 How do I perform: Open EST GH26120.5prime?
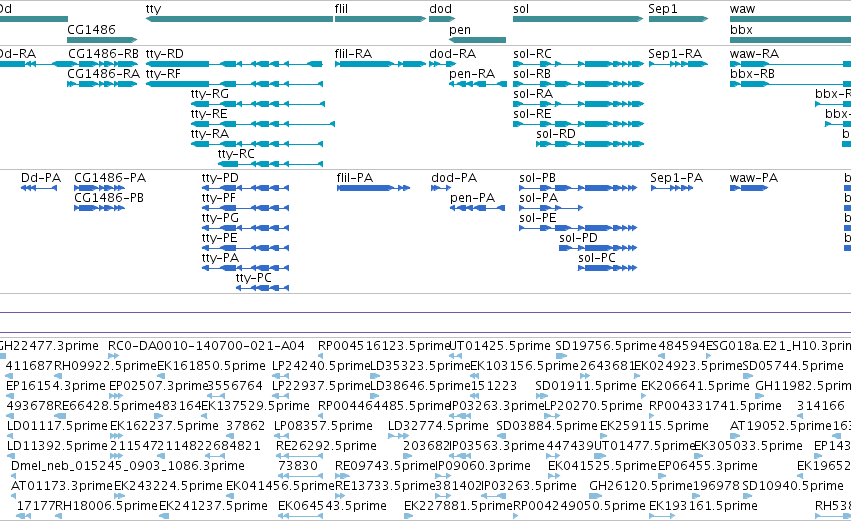[x=640, y=486]
